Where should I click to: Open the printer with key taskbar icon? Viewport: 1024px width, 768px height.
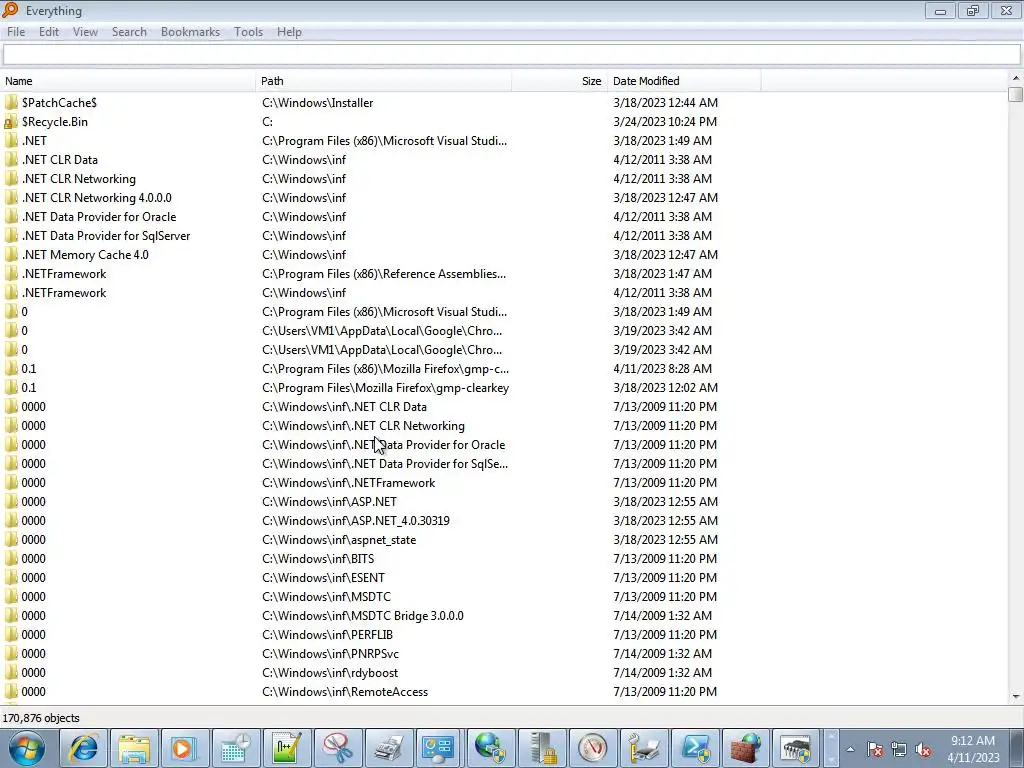[x=644, y=748]
